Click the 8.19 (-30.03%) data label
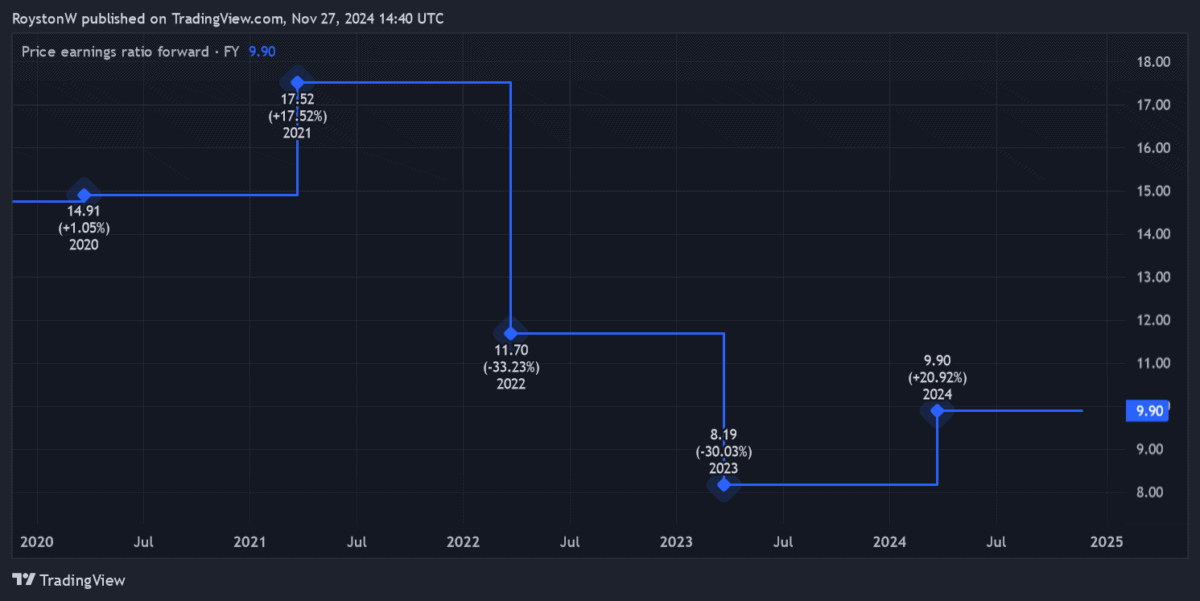 723,451
